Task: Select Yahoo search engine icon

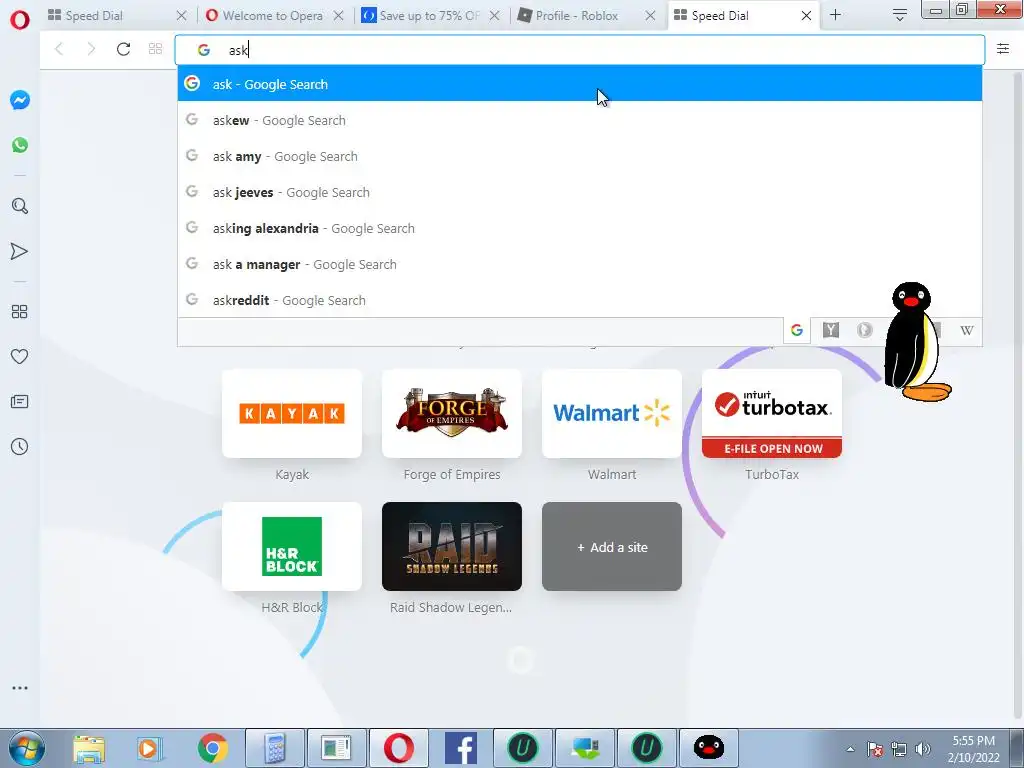Action: click(x=831, y=330)
